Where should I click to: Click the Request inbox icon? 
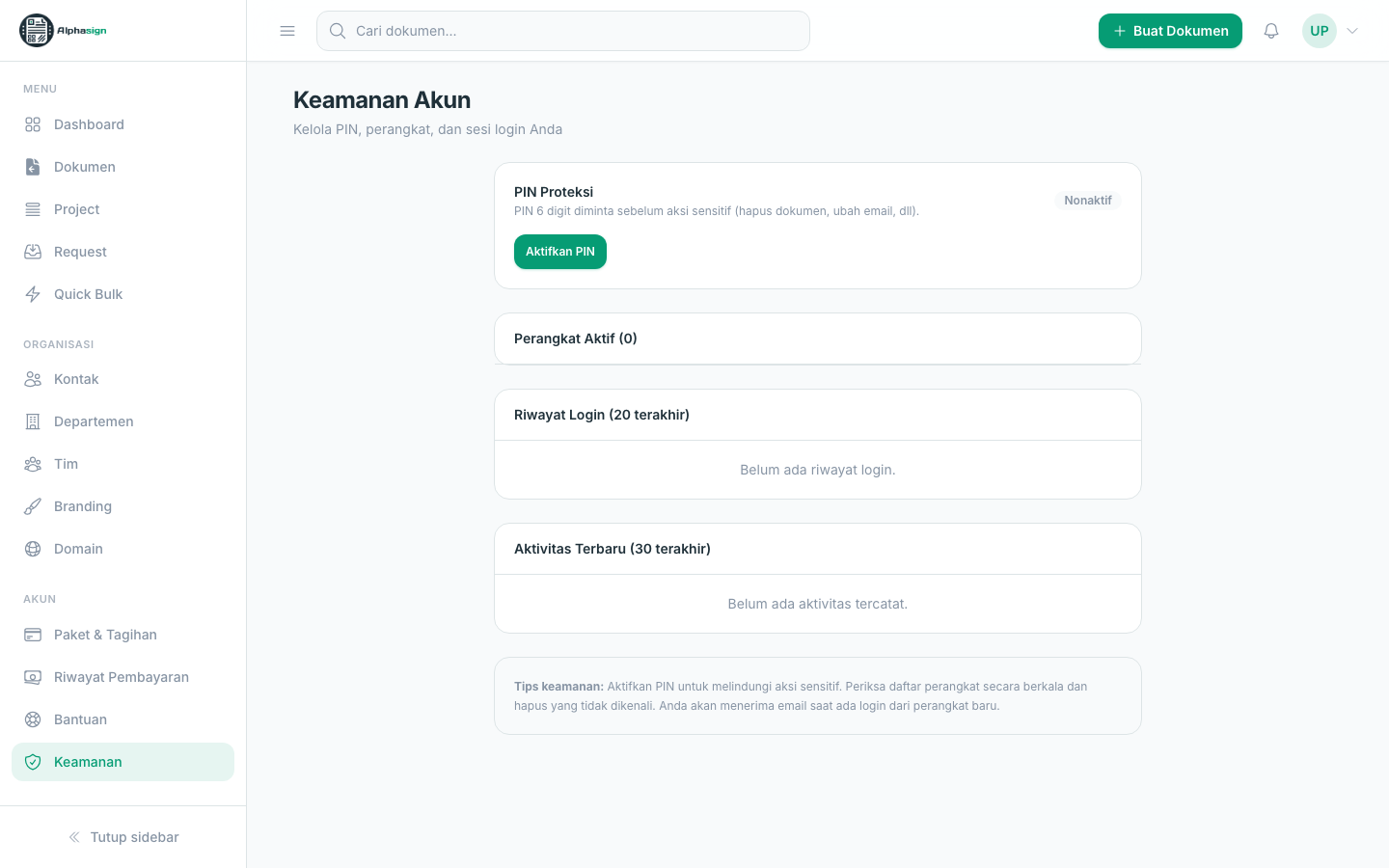pyautogui.click(x=33, y=252)
